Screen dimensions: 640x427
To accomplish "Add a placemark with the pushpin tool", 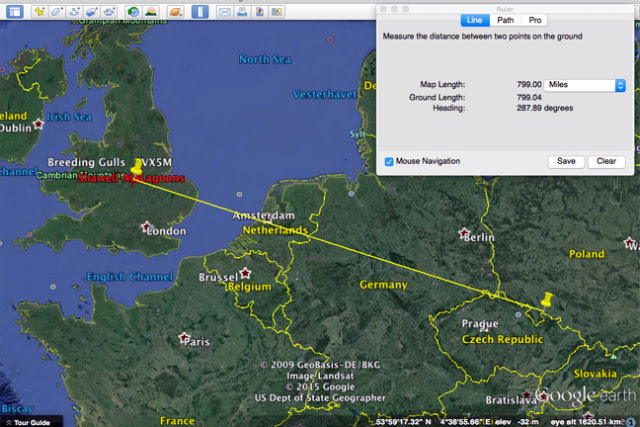I will coord(40,12).
